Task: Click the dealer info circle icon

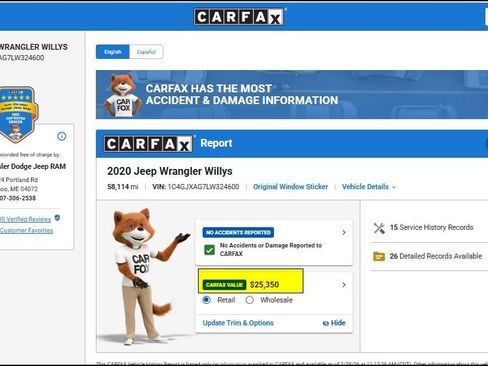Action: click(x=62, y=136)
